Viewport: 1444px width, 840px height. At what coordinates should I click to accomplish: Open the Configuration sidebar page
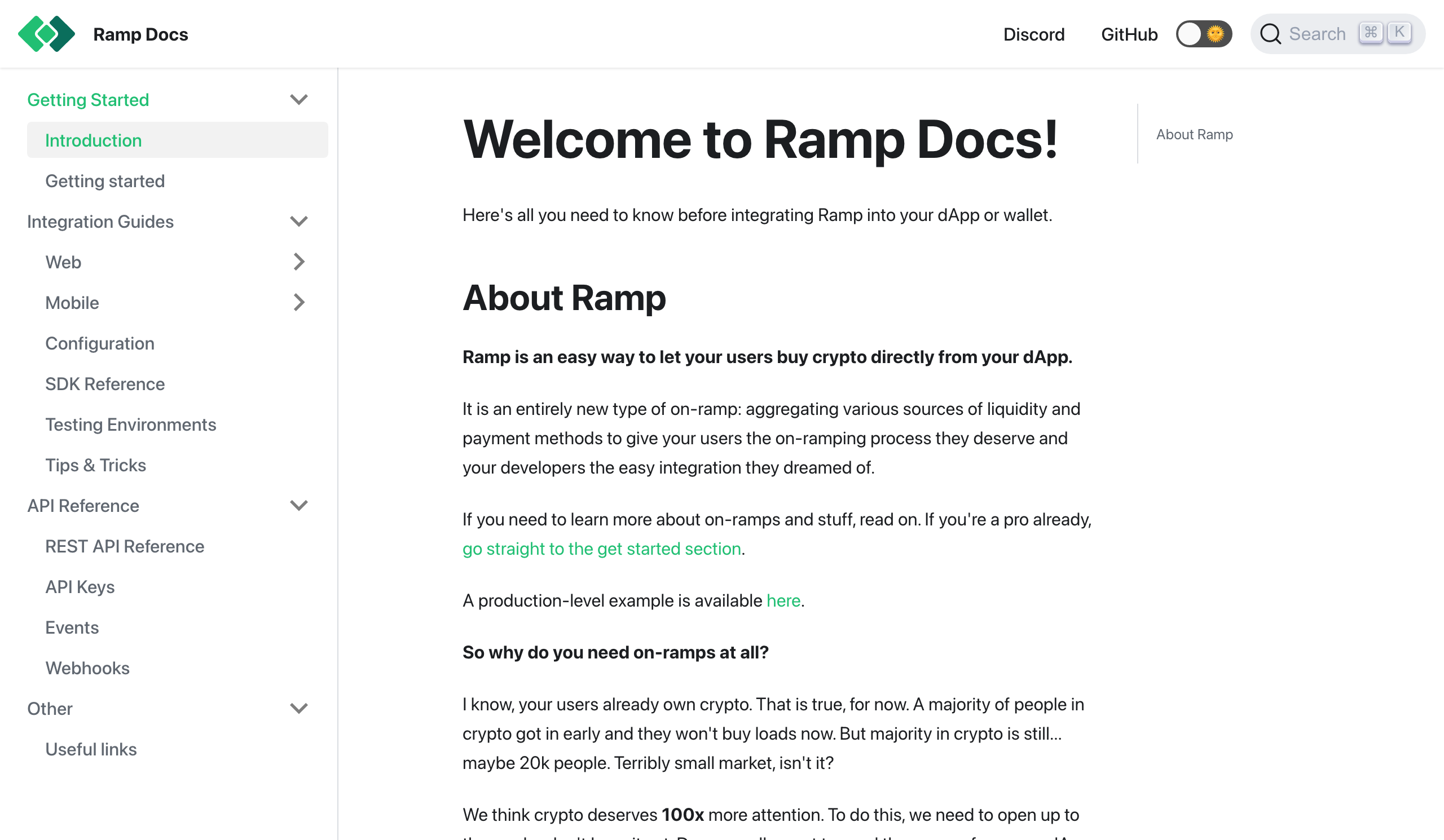pyautogui.click(x=100, y=343)
